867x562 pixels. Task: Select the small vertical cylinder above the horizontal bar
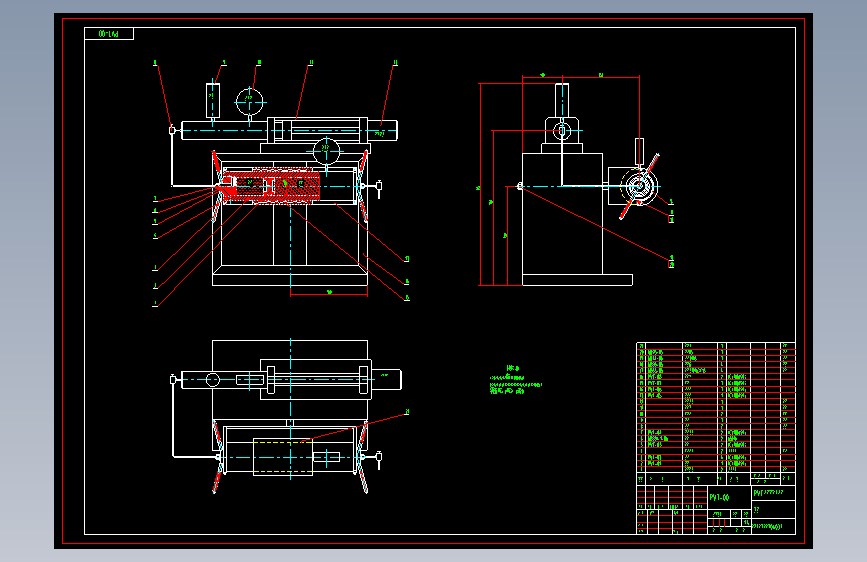[213, 100]
